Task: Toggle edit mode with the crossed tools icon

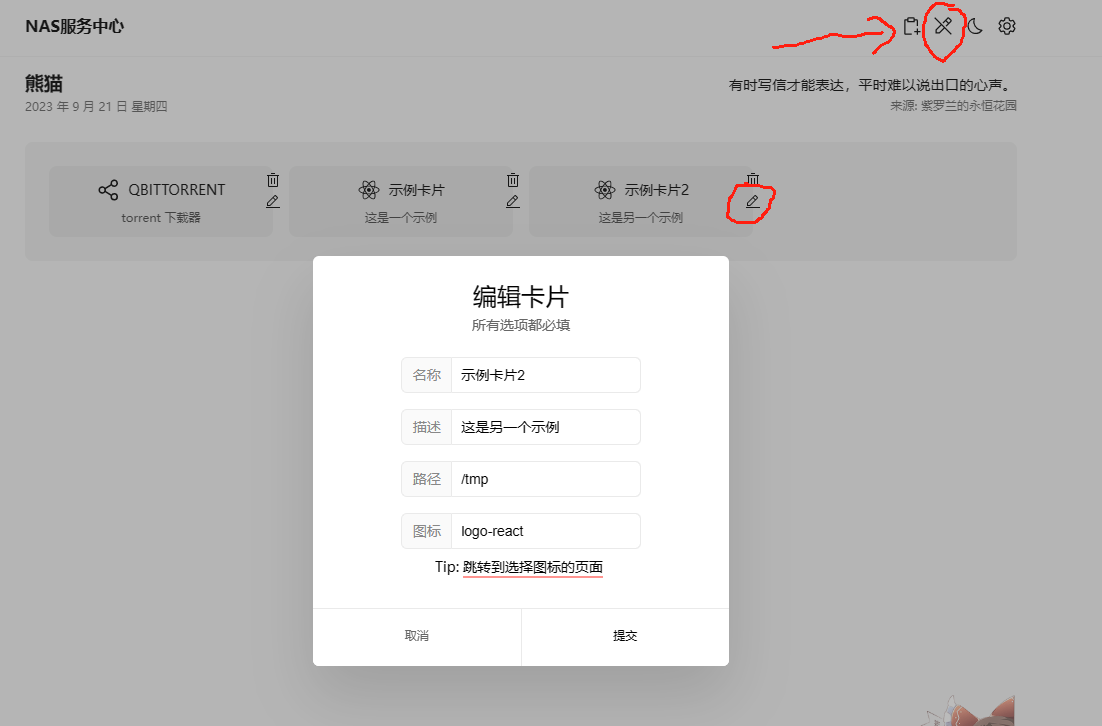Action: point(943,26)
